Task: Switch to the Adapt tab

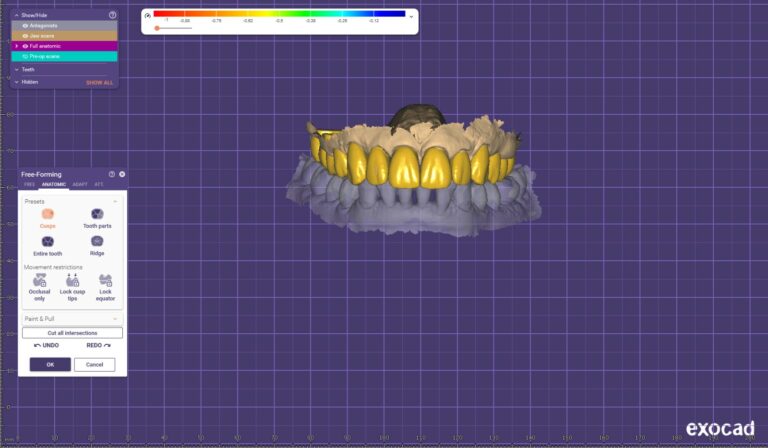Action: click(80, 185)
